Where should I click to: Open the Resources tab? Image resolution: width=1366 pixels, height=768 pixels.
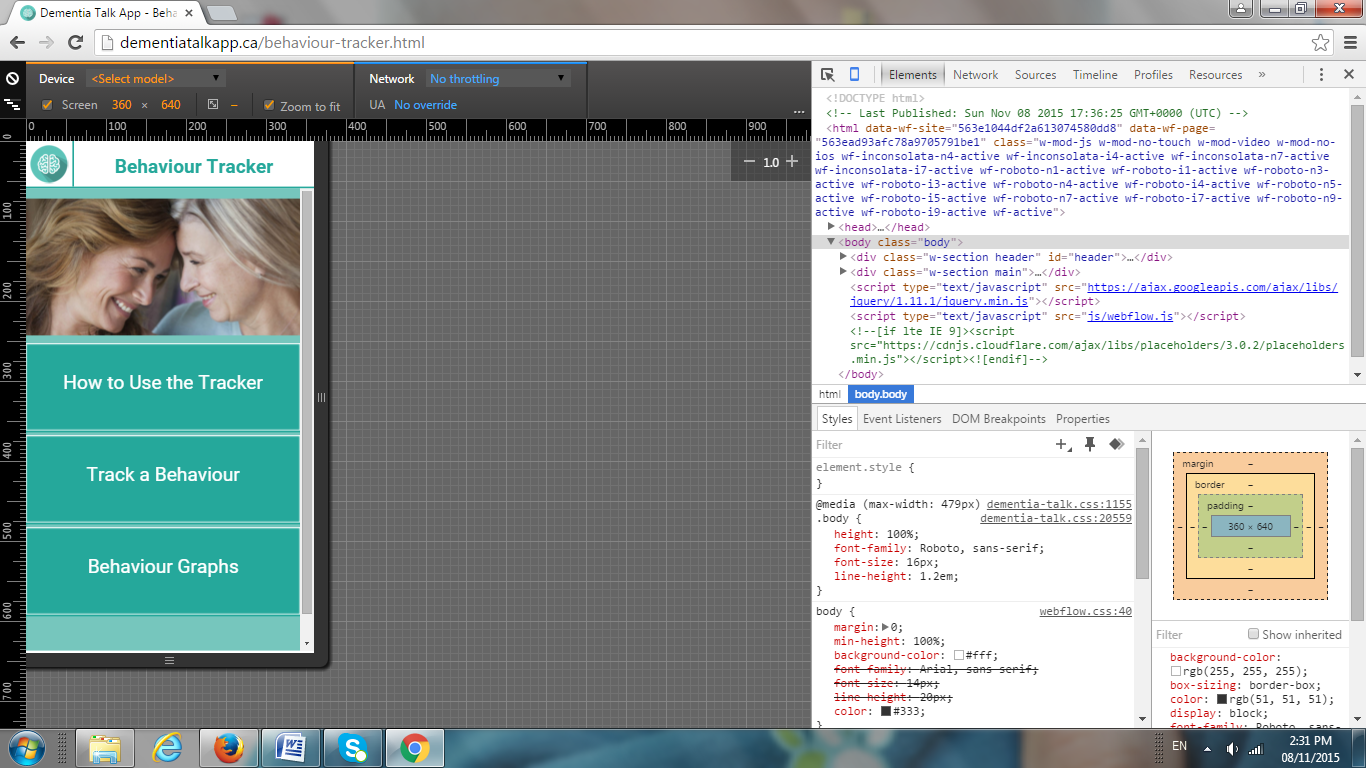pyautogui.click(x=1216, y=75)
